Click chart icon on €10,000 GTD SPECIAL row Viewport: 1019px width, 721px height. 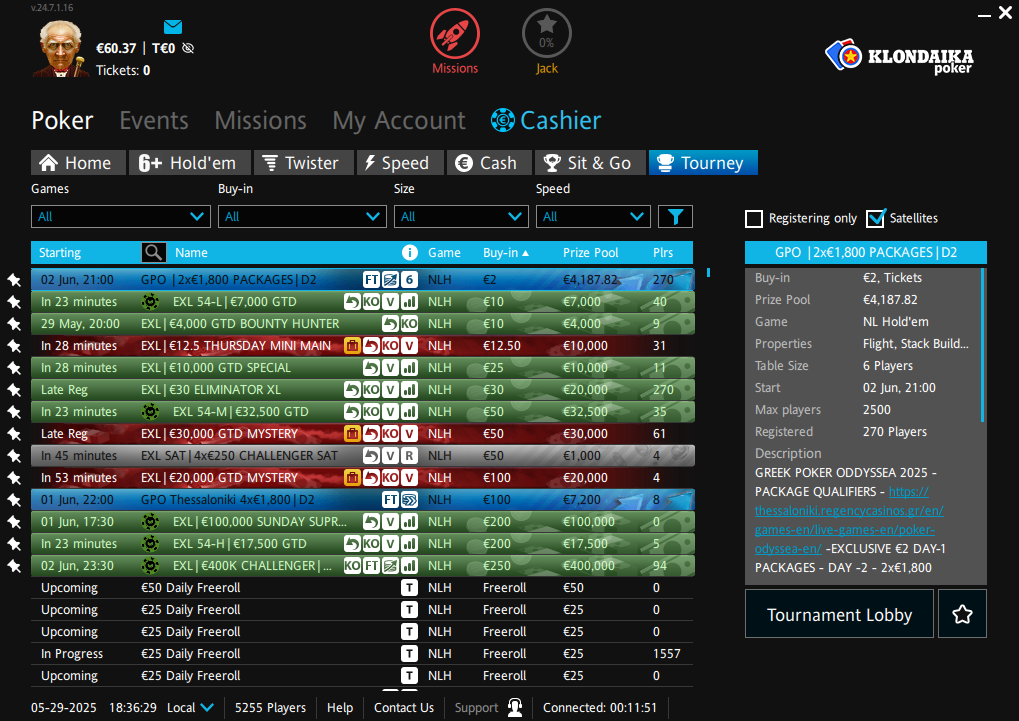[409, 368]
